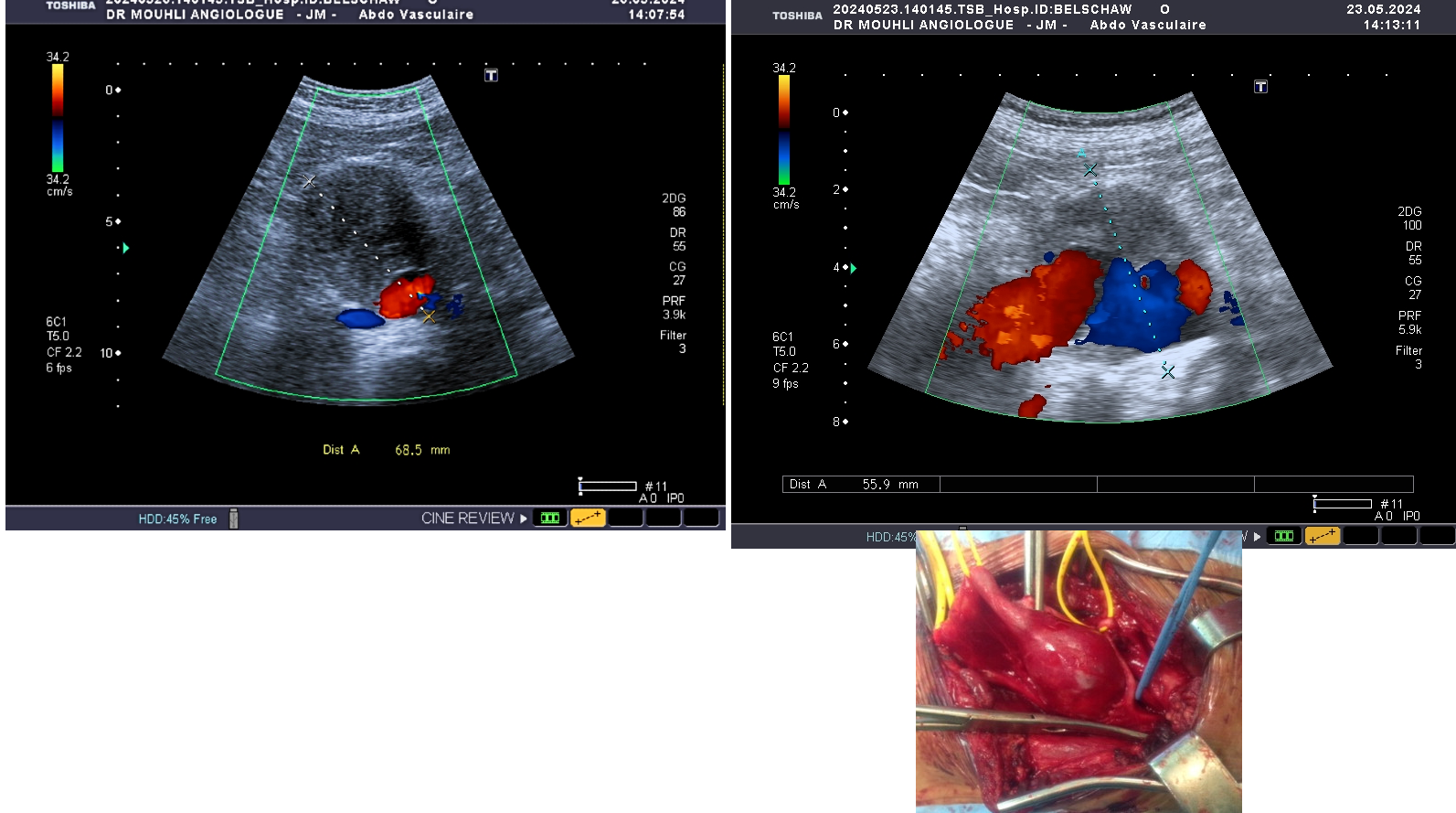Click the HDD:45% Free status text
The width and height of the screenshot is (1456, 813).
coord(177,519)
